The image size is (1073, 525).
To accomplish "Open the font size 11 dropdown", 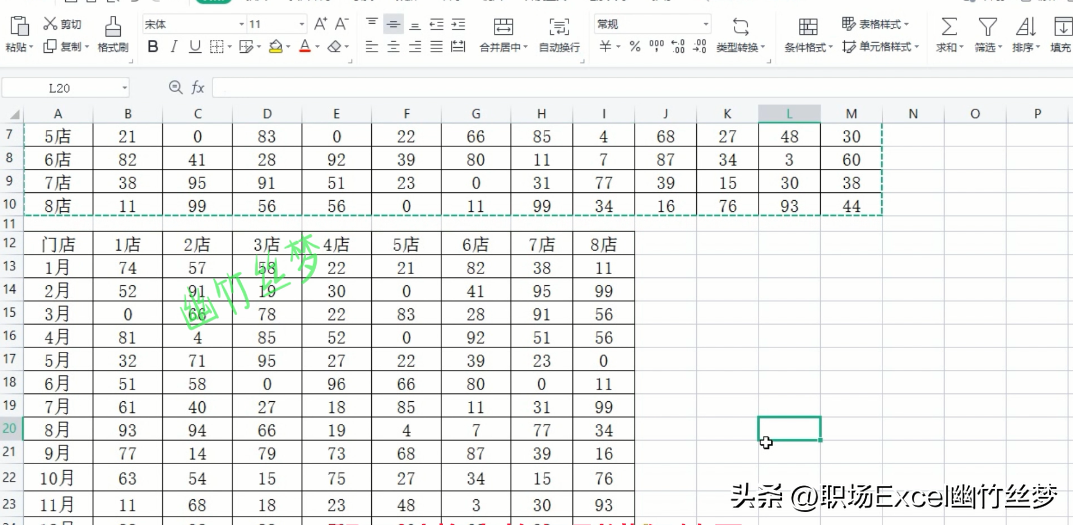I will pos(302,25).
